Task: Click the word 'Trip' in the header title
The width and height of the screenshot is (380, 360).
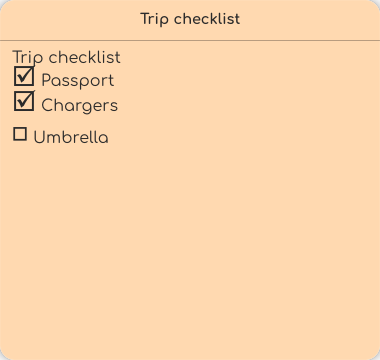Action: [155, 19]
